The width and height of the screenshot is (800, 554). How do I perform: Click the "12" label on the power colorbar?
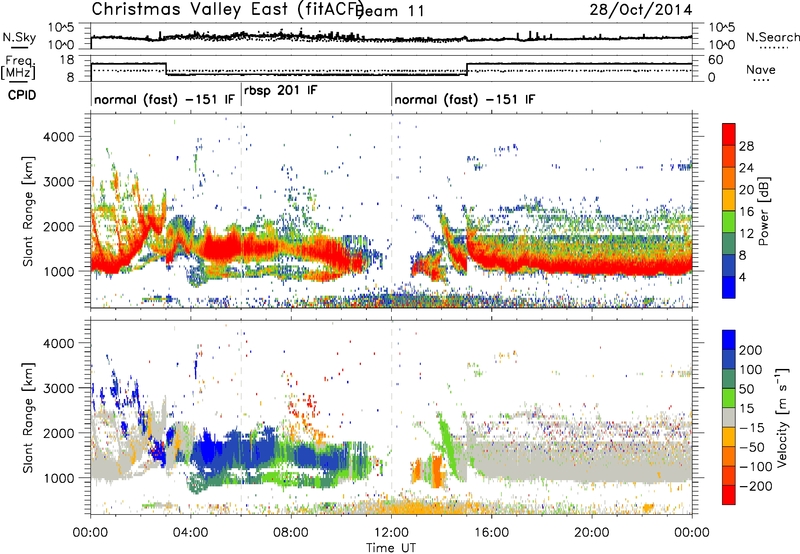(746, 234)
